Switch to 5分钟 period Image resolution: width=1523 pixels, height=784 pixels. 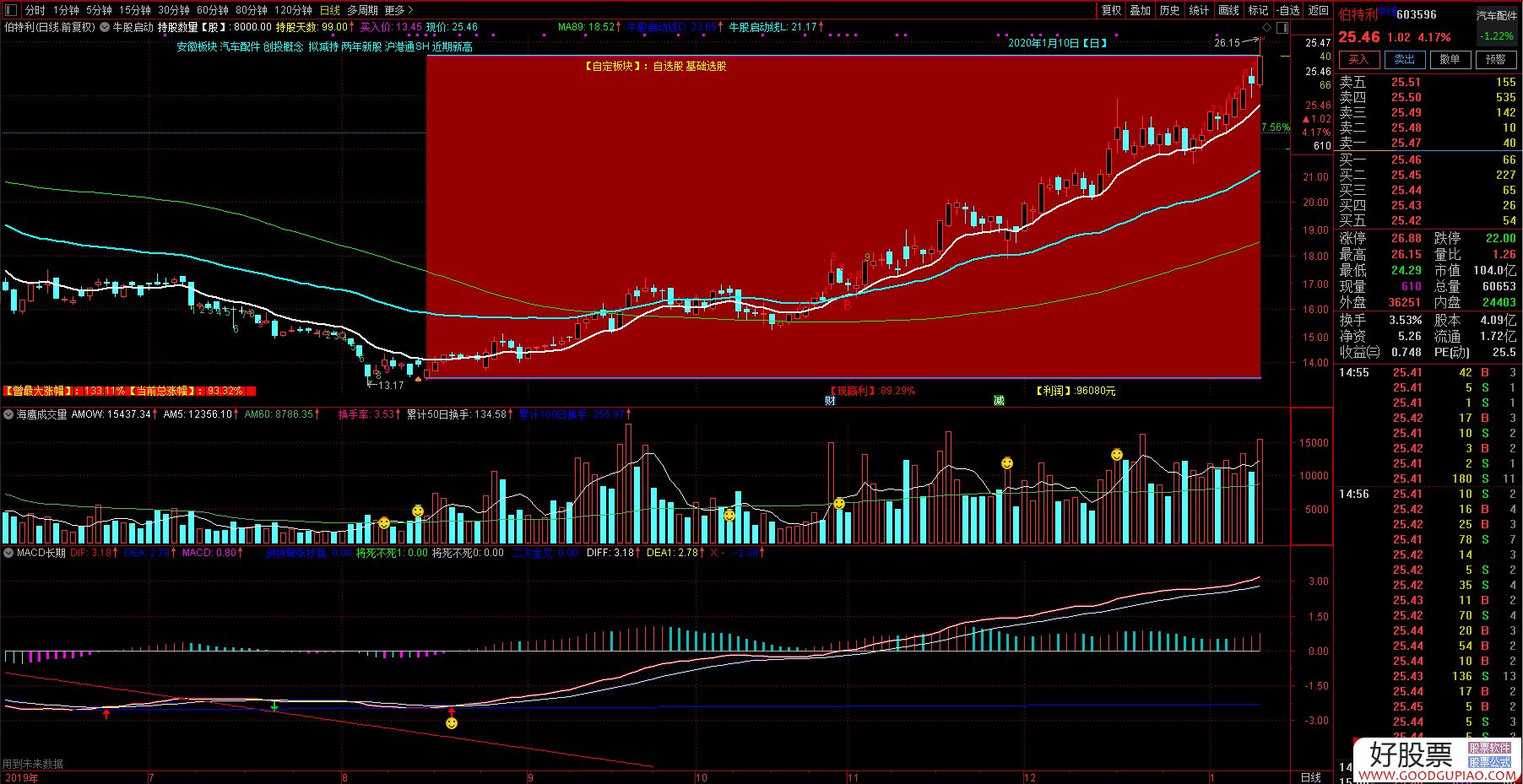click(99, 10)
